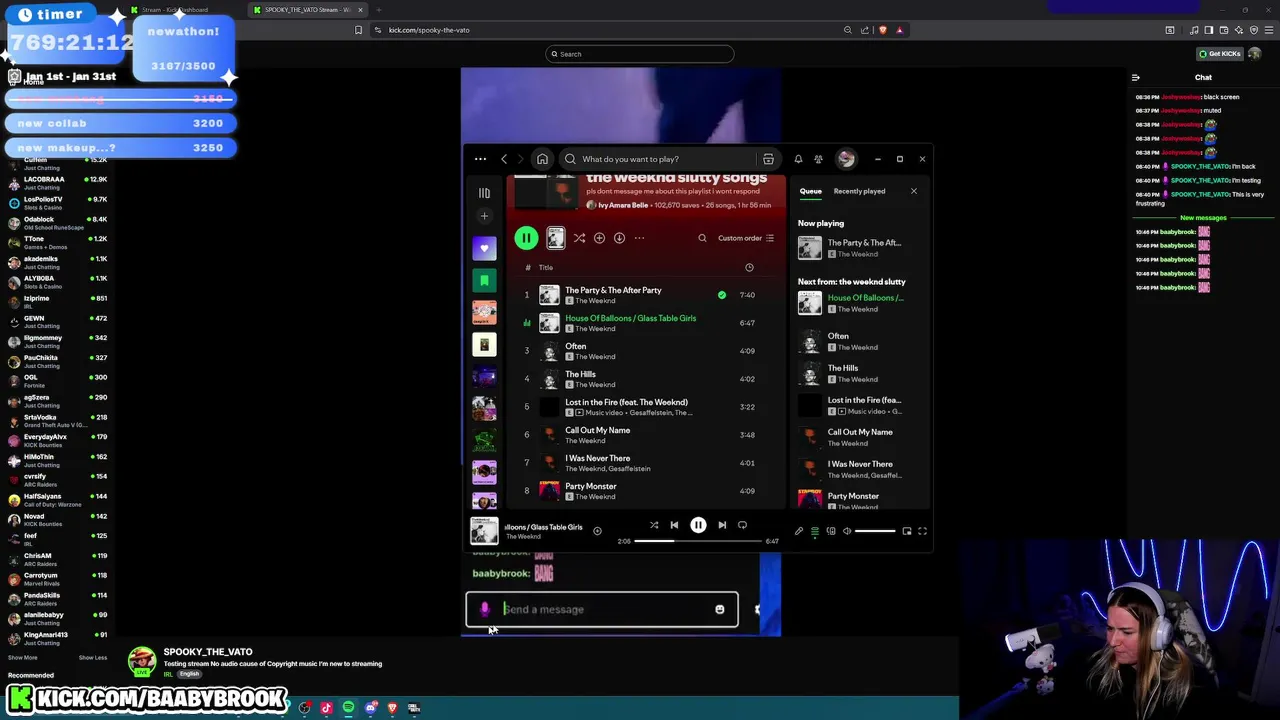Toggle saved checkmark on first track
The width and height of the screenshot is (1280, 720).
(722, 295)
